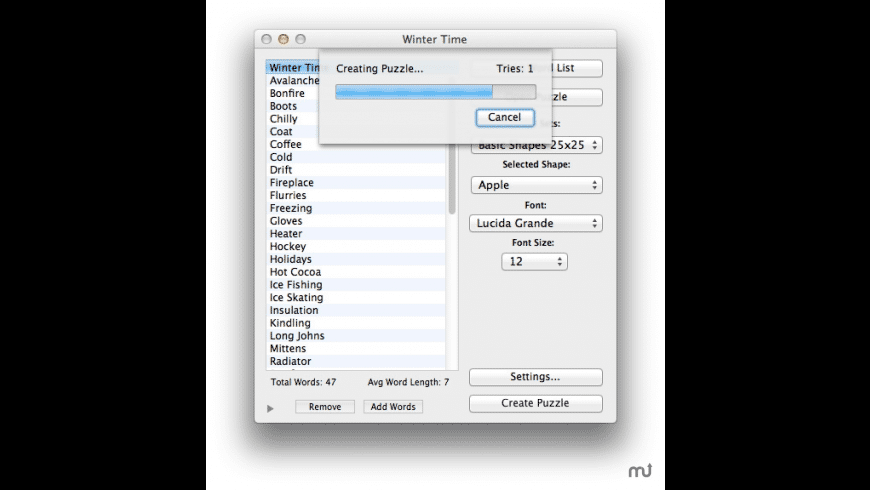
Task: Click the Add Words button
Action: pyautogui.click(x=393, y=407)
